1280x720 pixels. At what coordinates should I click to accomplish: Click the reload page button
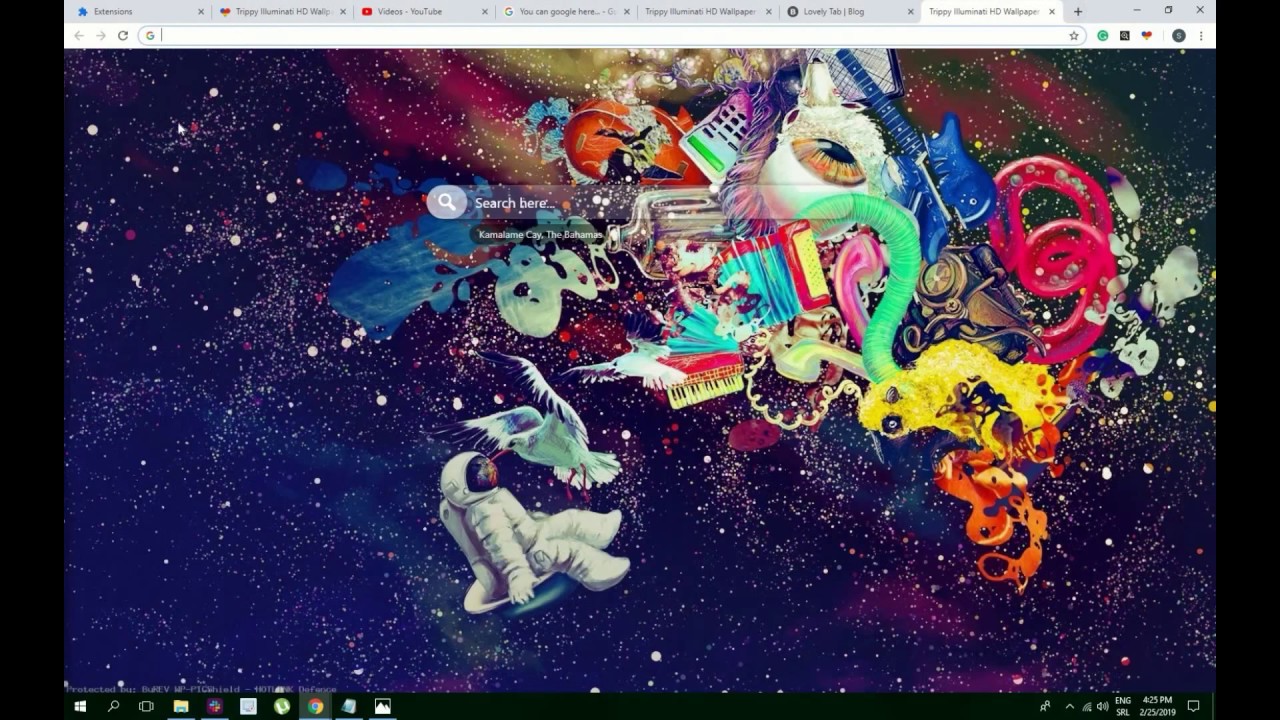123,36
